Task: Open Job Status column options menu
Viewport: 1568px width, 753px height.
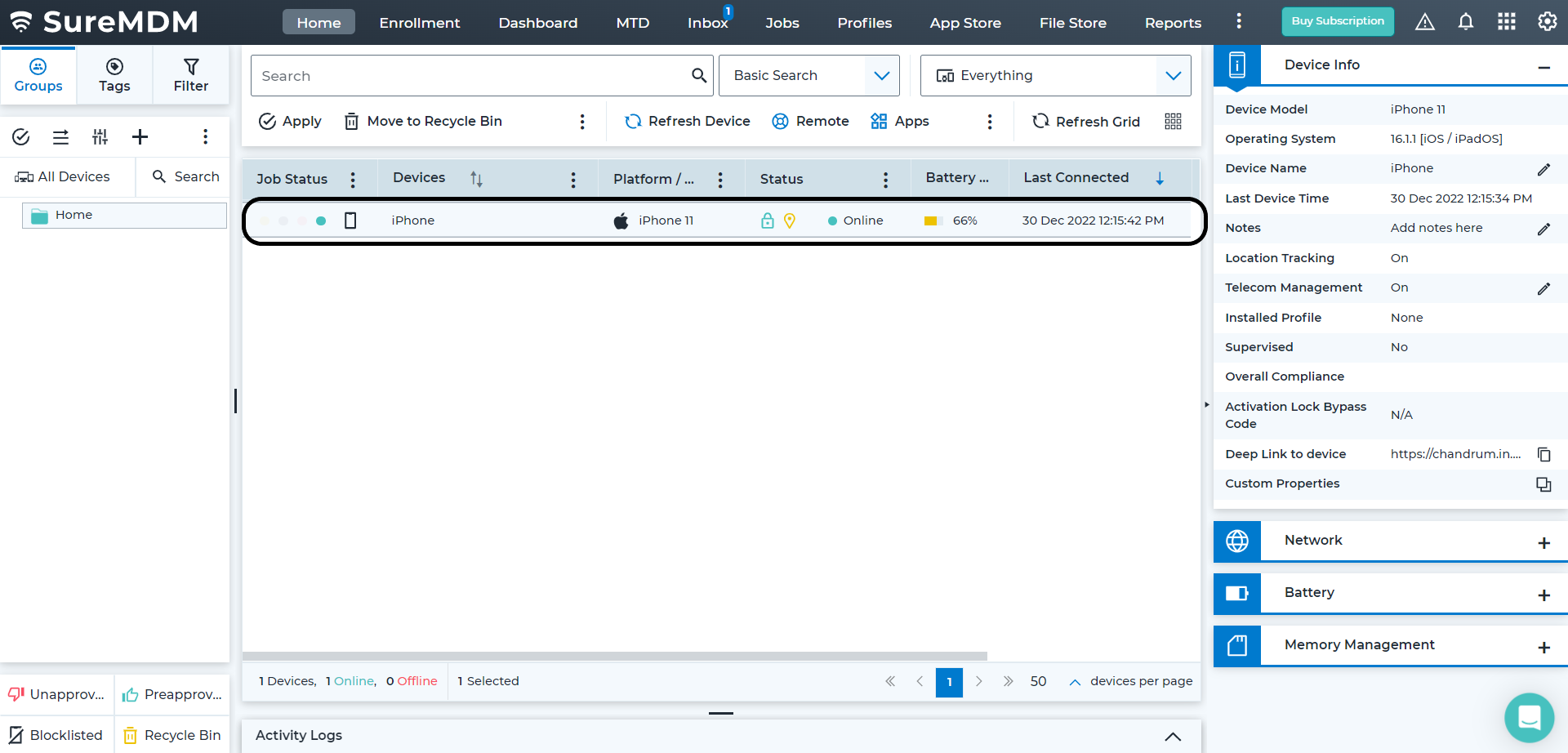Action: pos(353,180)
